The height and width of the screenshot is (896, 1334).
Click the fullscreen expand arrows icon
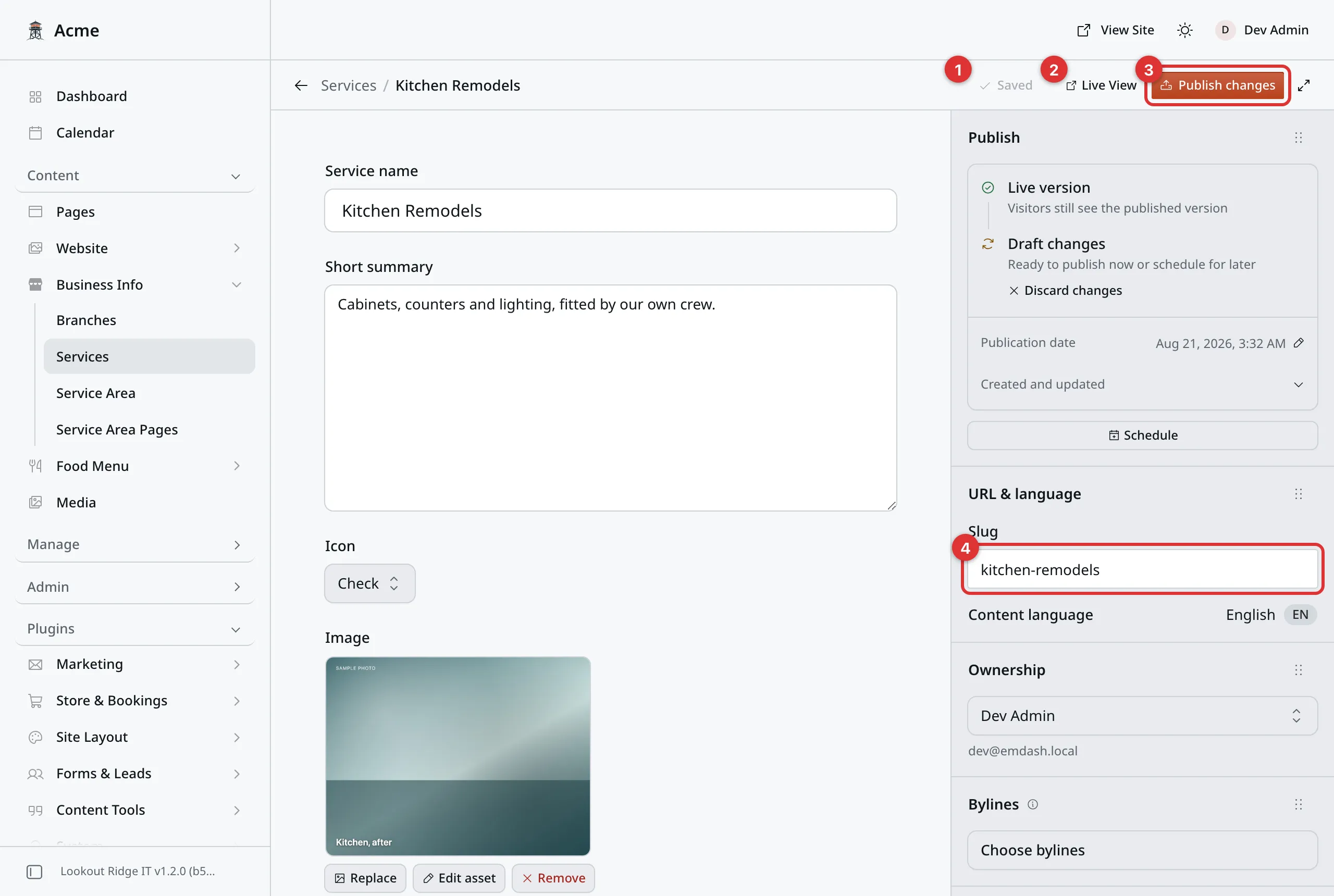pos(1303,86)
